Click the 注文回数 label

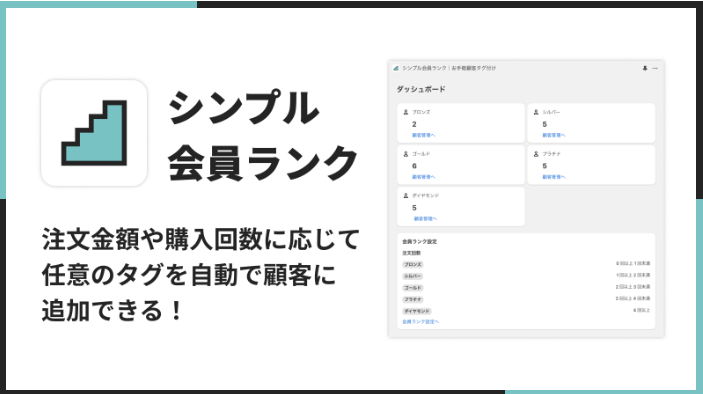coord(411,253)
